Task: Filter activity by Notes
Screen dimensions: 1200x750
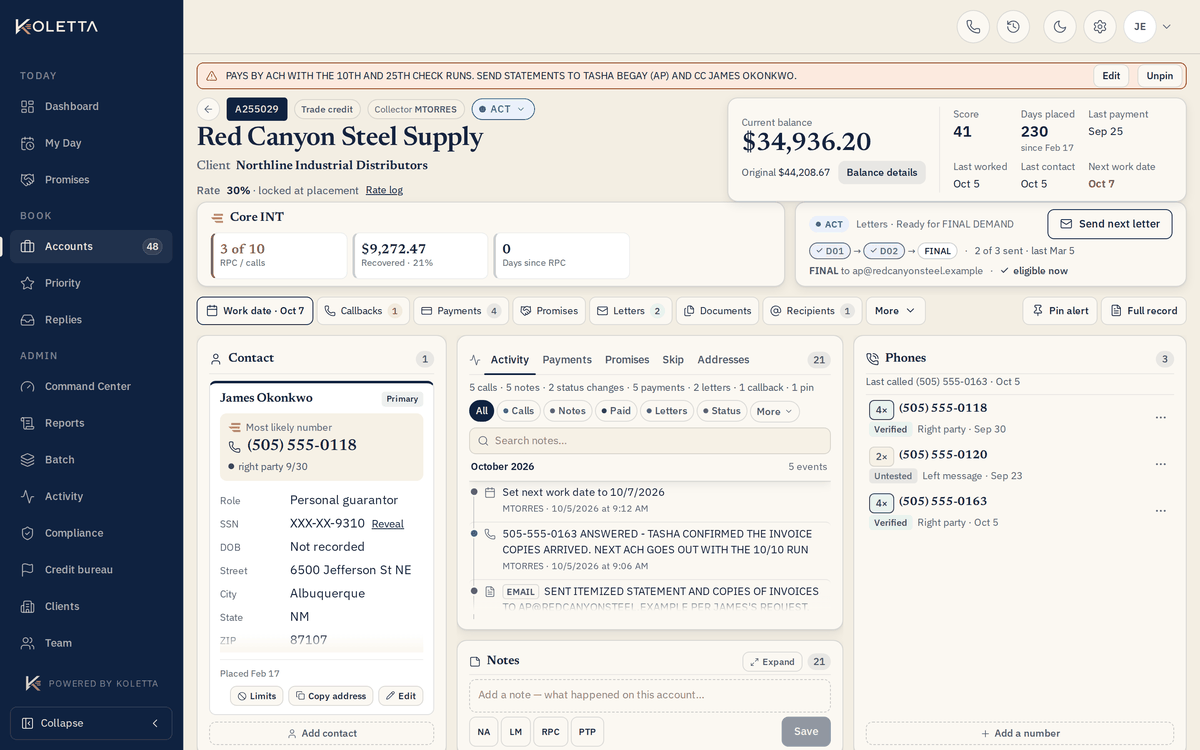Action: click(x=567, y=411)
